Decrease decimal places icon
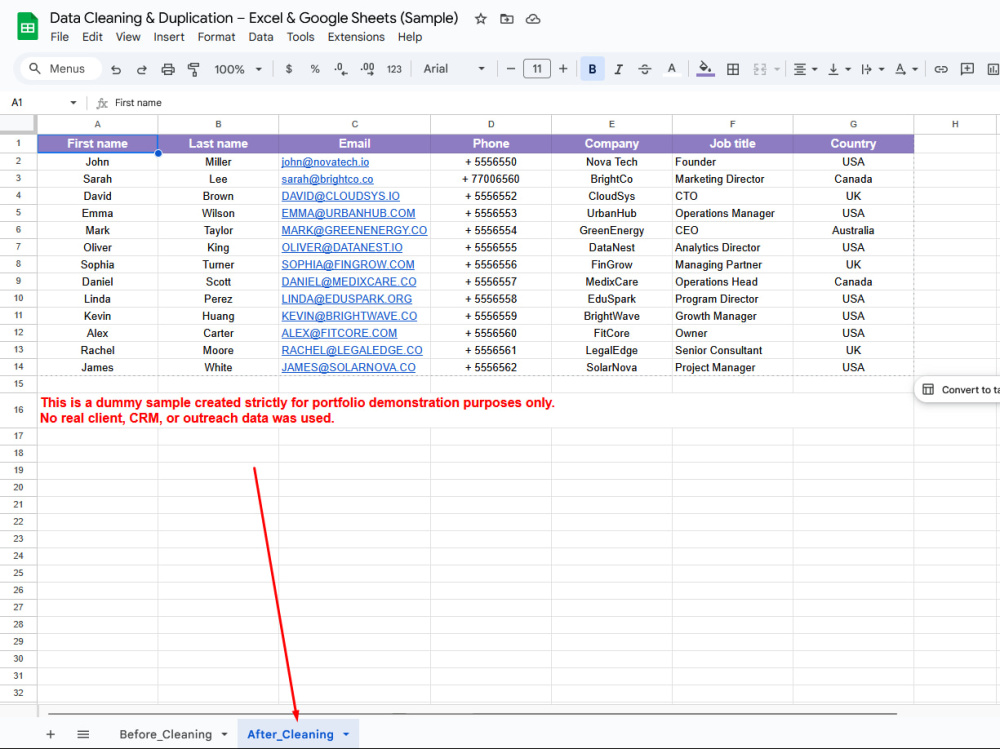 click(341, 69)
